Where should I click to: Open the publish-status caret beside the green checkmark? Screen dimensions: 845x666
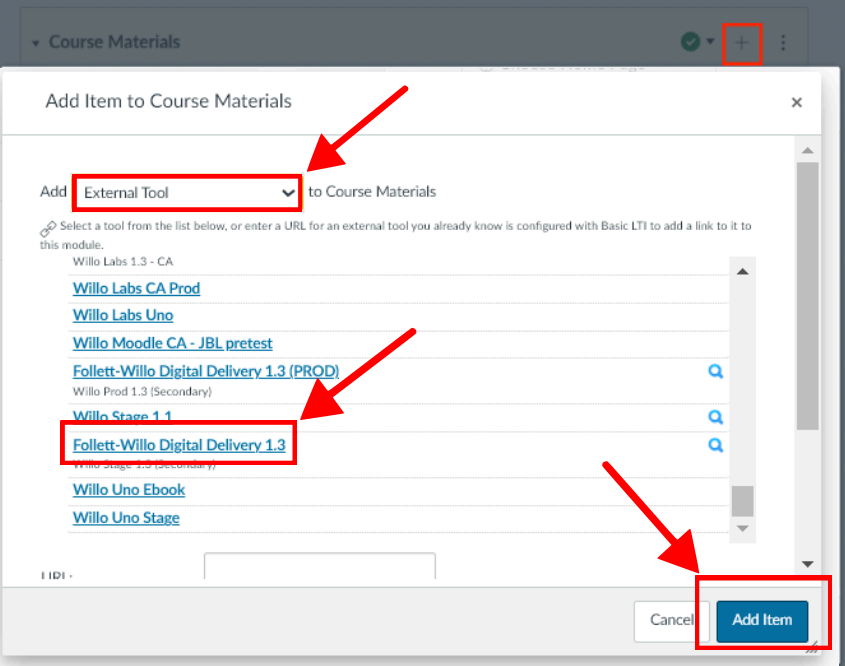pos(710,41)
